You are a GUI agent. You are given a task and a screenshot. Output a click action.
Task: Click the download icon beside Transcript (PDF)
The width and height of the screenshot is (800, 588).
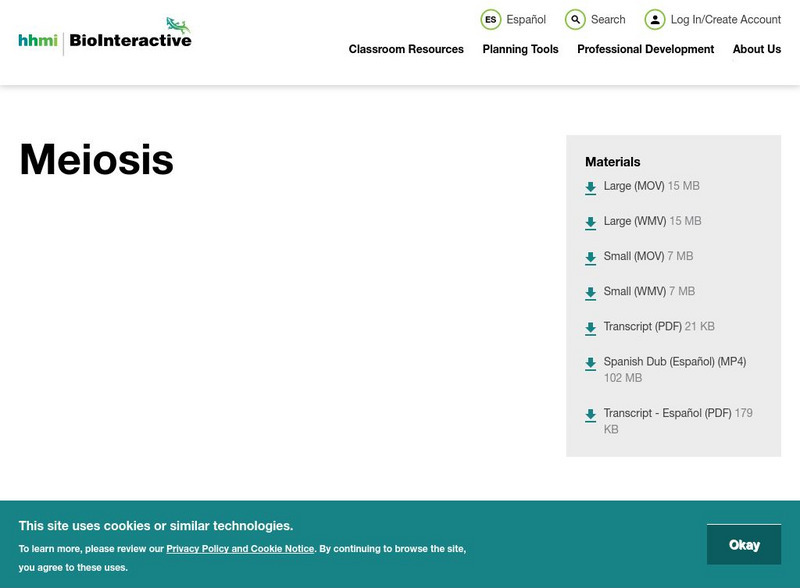(x=589, y=326)
